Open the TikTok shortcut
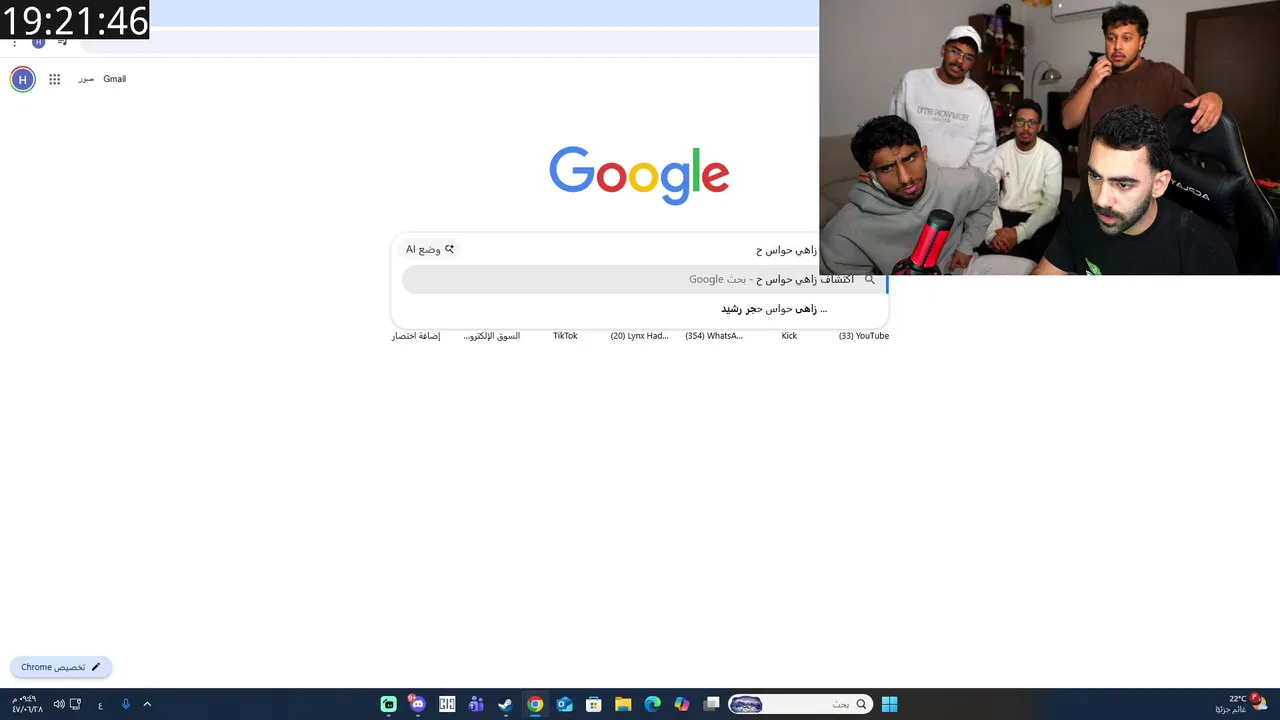The image size is (1280, 720). (x=565, y=336)
